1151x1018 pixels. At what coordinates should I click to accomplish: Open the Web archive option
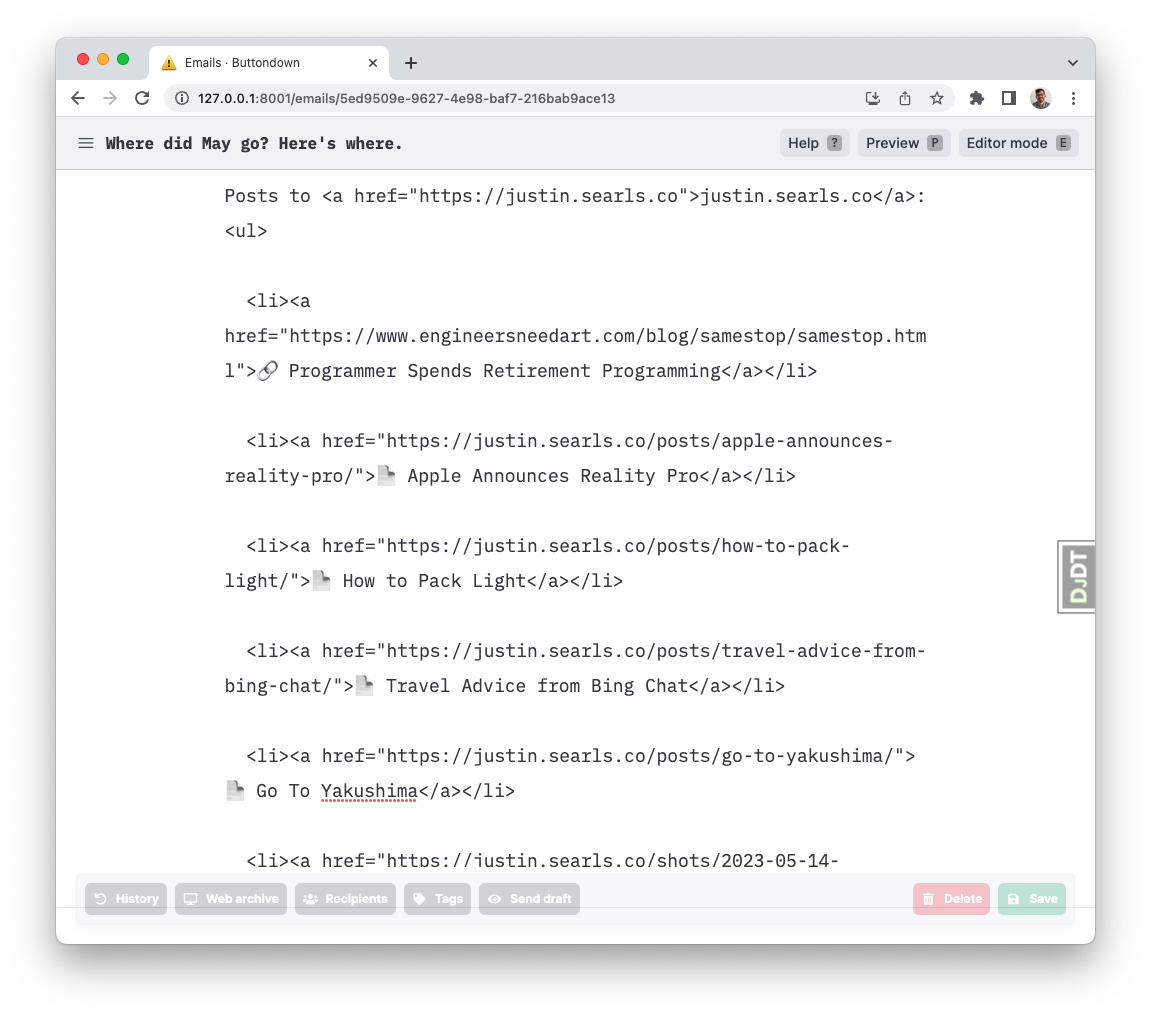pos(231,899)
